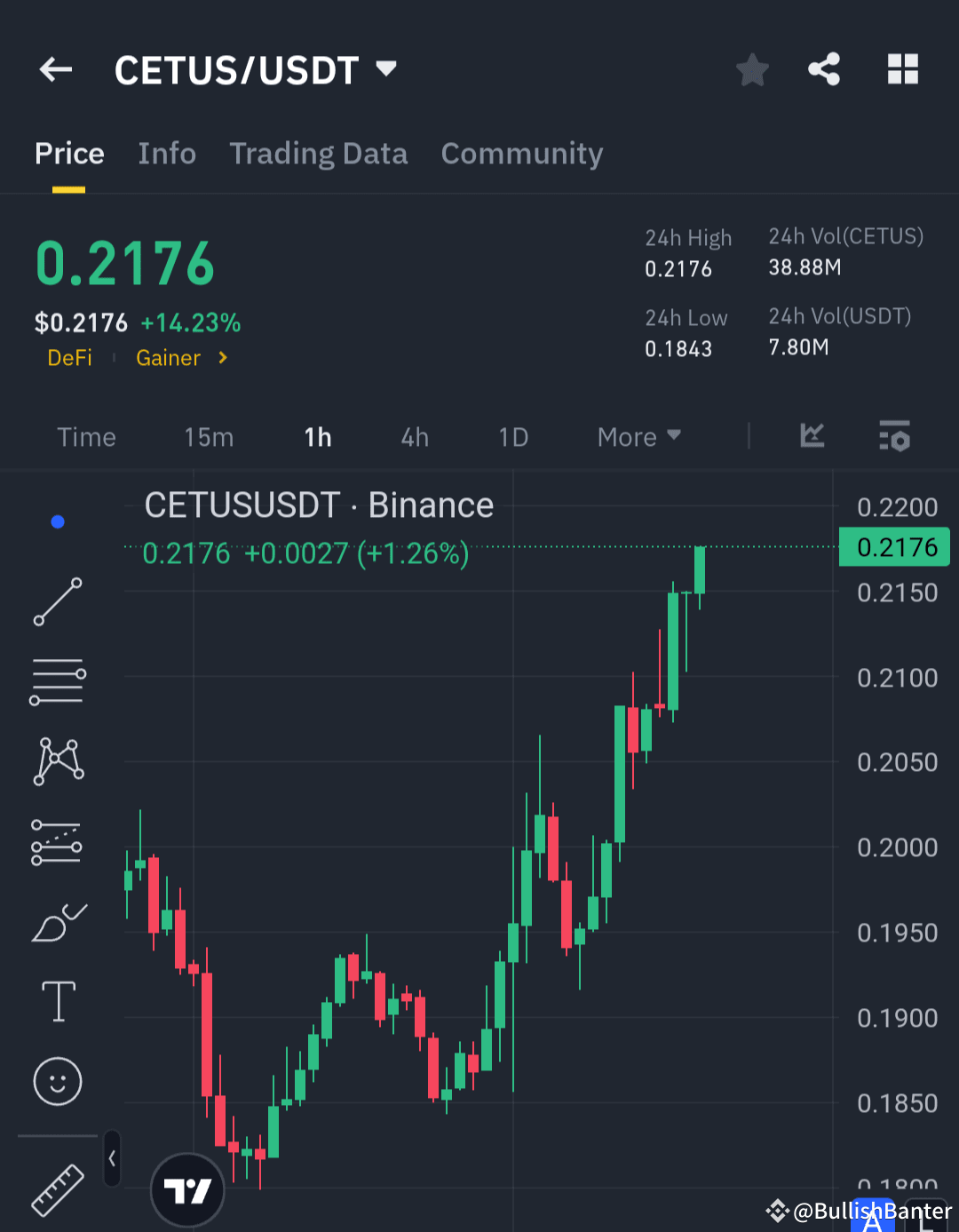Select the text annotation tool
Image resolution: width=959 pixels, height=1232 pixels.
58,1001
